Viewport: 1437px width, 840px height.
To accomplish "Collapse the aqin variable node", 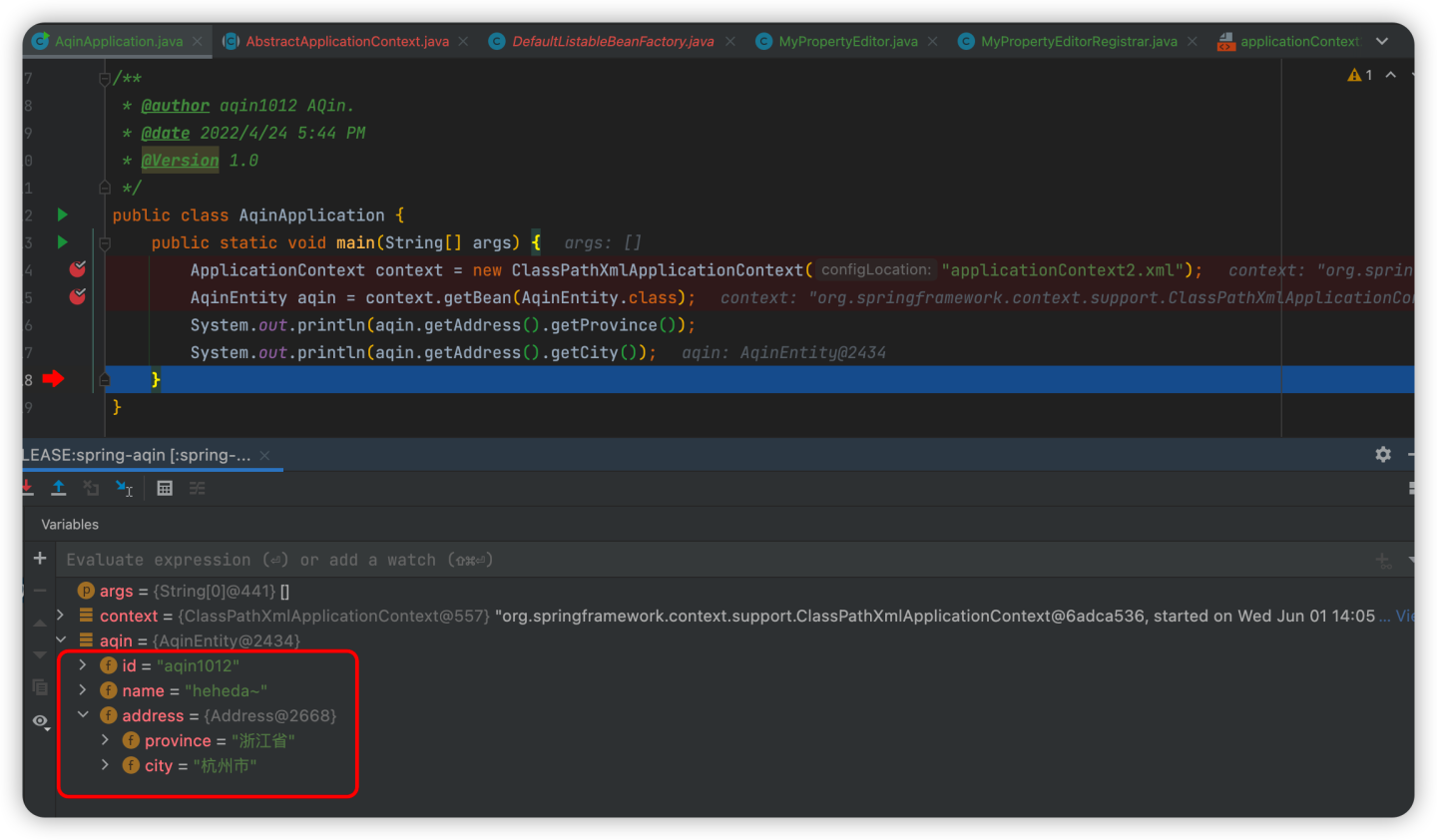I will (x=60, y=640).
